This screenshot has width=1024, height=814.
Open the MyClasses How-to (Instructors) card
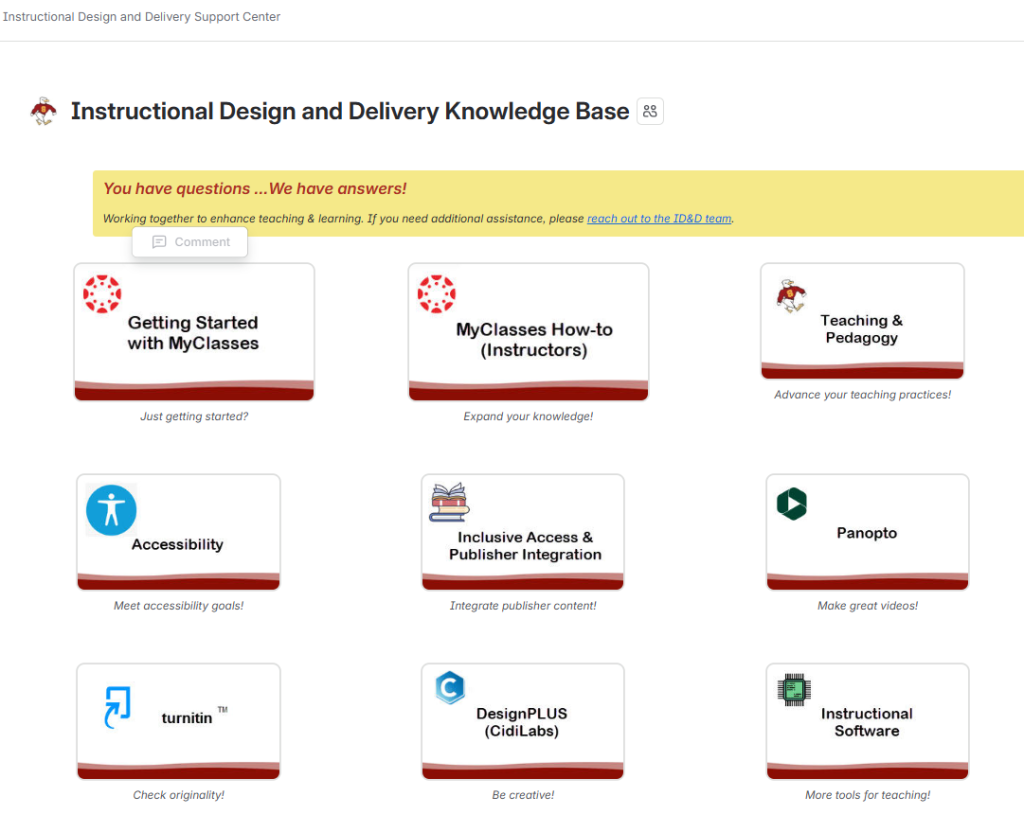coord(528,332)
